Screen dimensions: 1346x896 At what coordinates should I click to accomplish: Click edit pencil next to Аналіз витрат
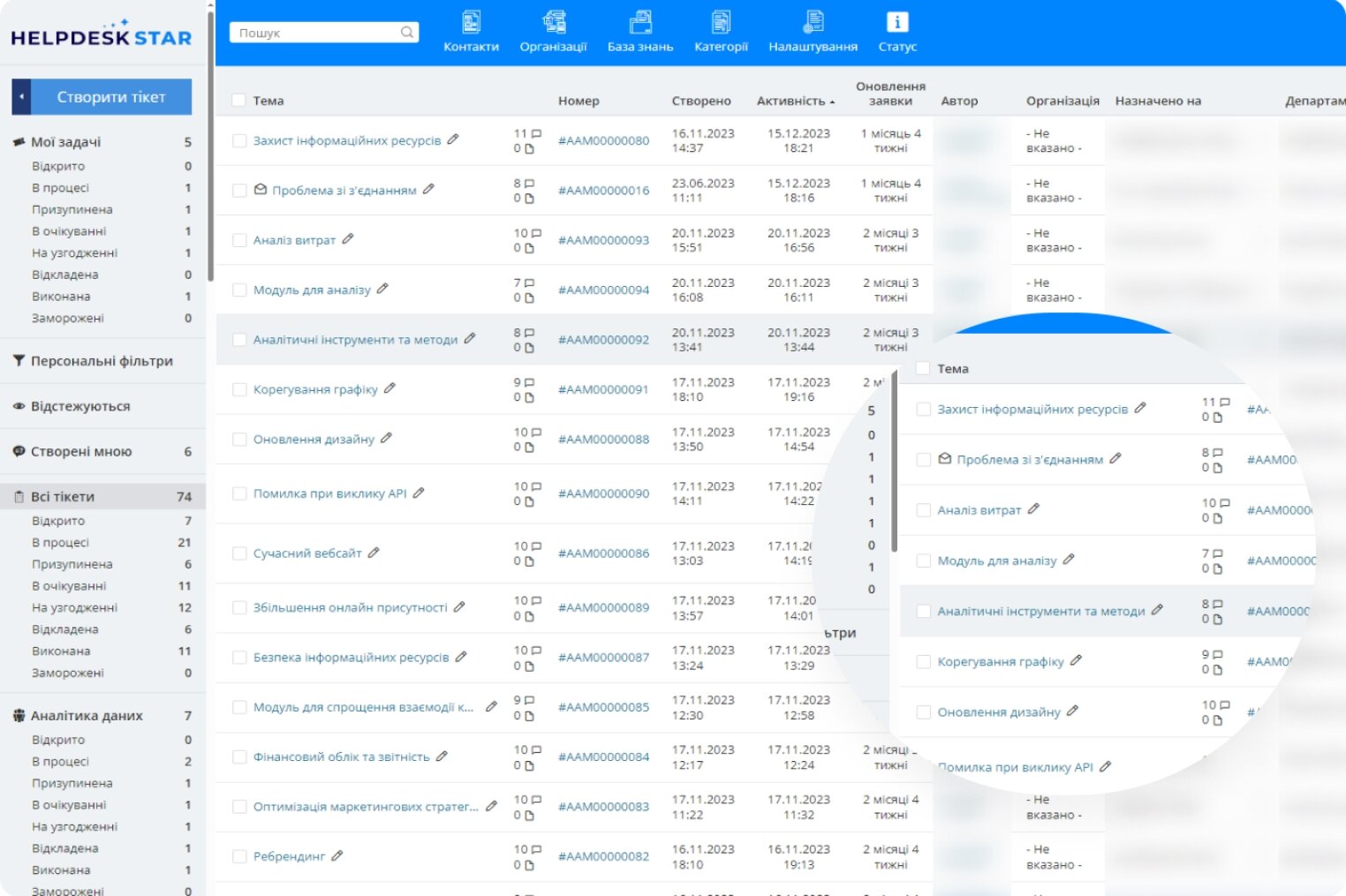348,239
